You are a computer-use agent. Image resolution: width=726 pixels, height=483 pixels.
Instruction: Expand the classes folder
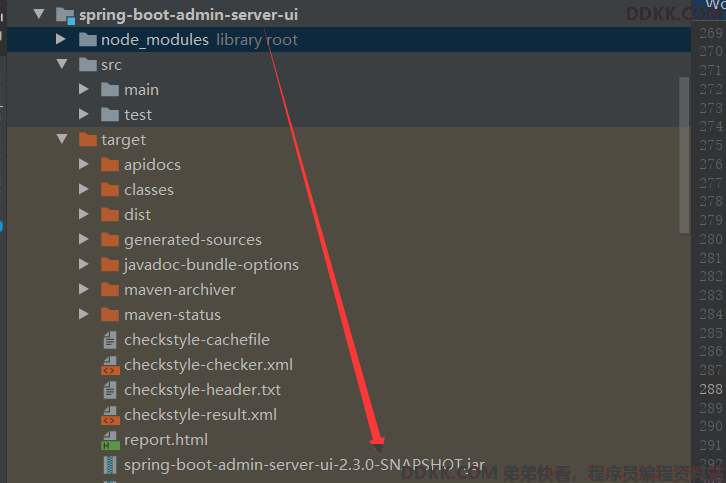[x=84, y=189]
